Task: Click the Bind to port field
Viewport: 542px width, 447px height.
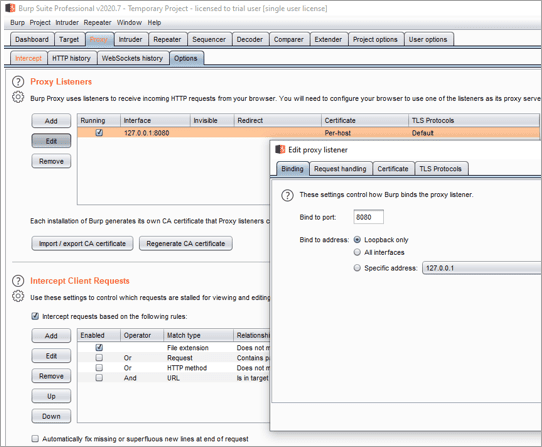Action: 368,217
